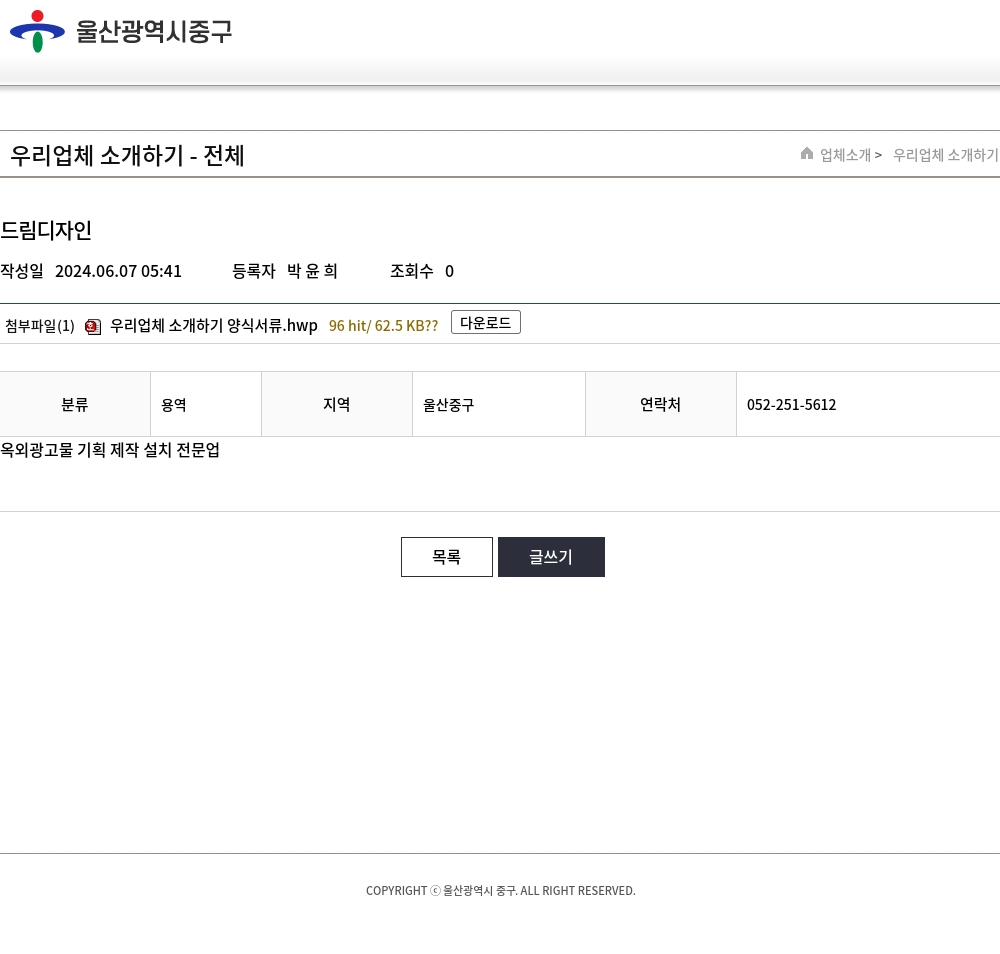
Task: Select the date 2024.06.07 05:41
Action: tap(119, 271)
